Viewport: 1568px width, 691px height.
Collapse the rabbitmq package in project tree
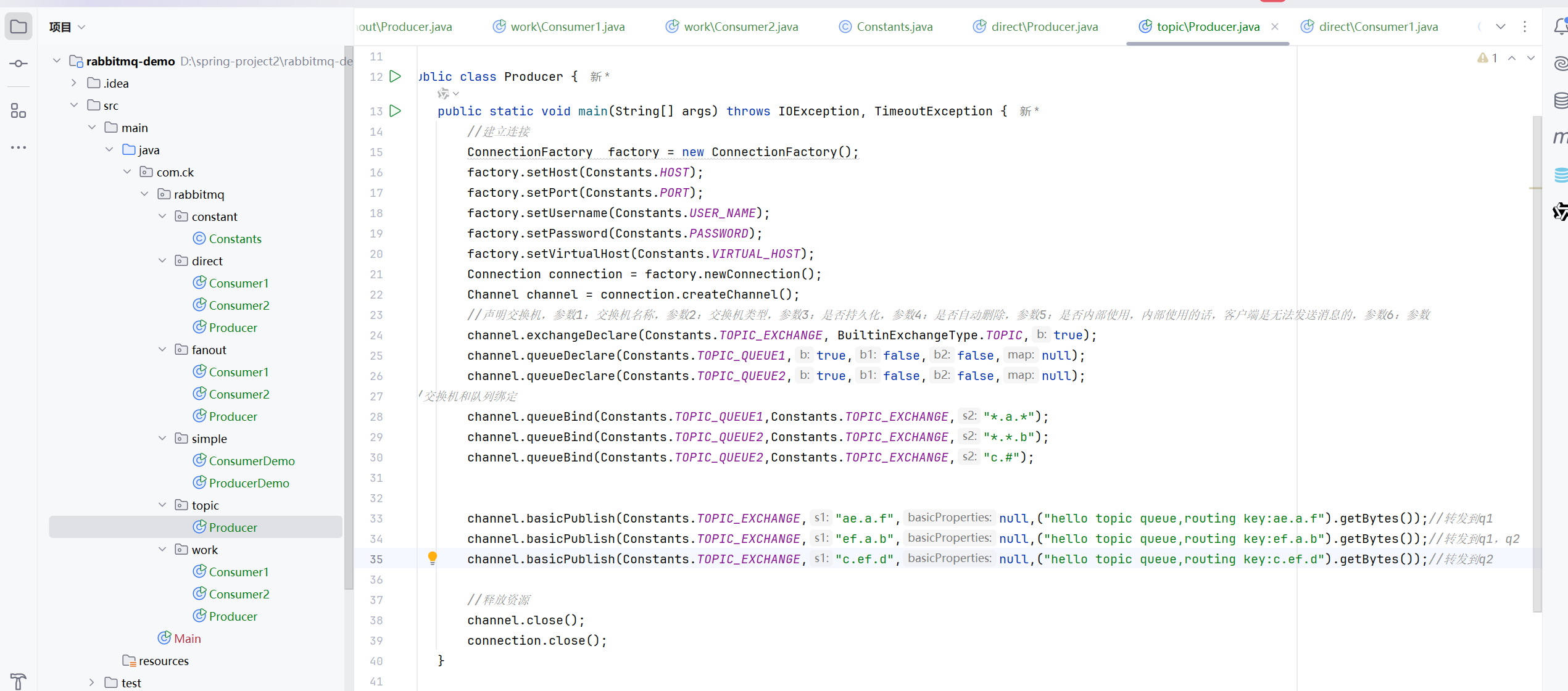tap(144, 194)
